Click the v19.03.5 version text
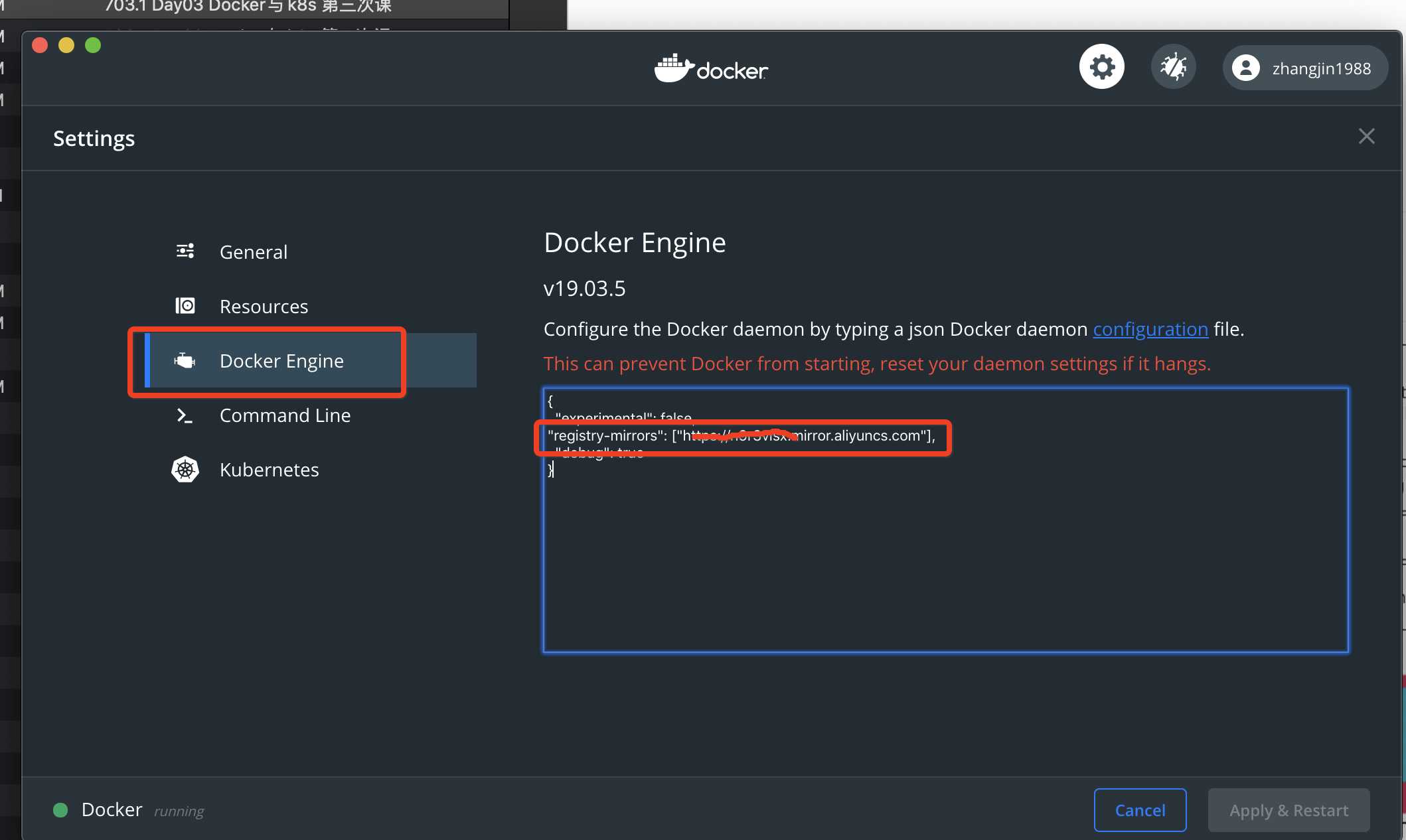The height and width of the screenshot is (840, 1406). (584, 289)
